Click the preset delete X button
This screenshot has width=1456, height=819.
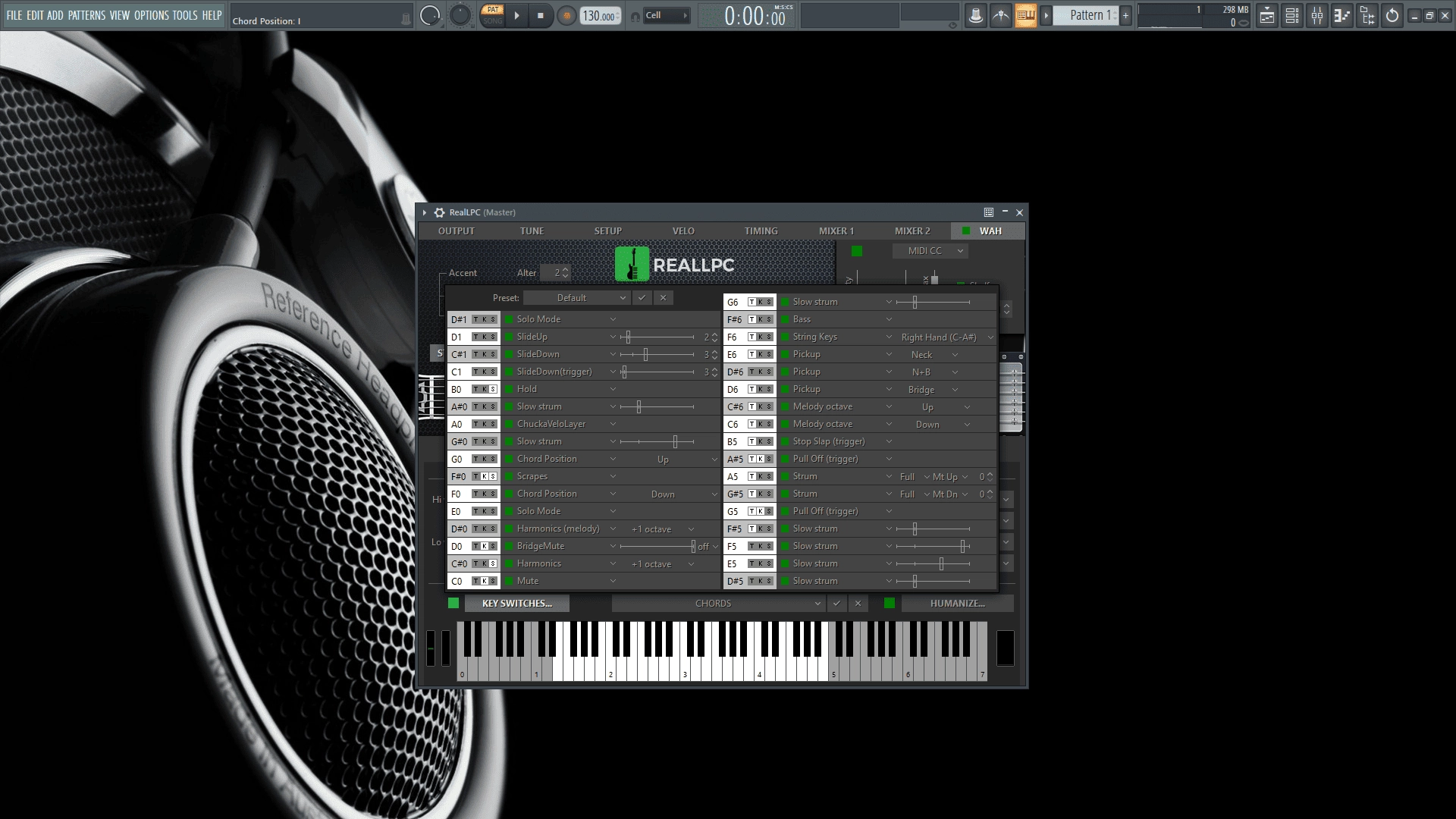pos(663,298)
